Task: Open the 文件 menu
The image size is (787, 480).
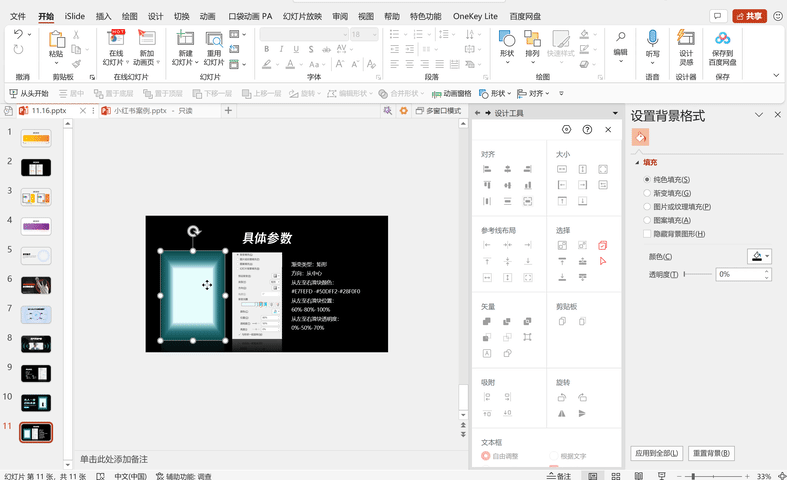Action: click(18, 16)
